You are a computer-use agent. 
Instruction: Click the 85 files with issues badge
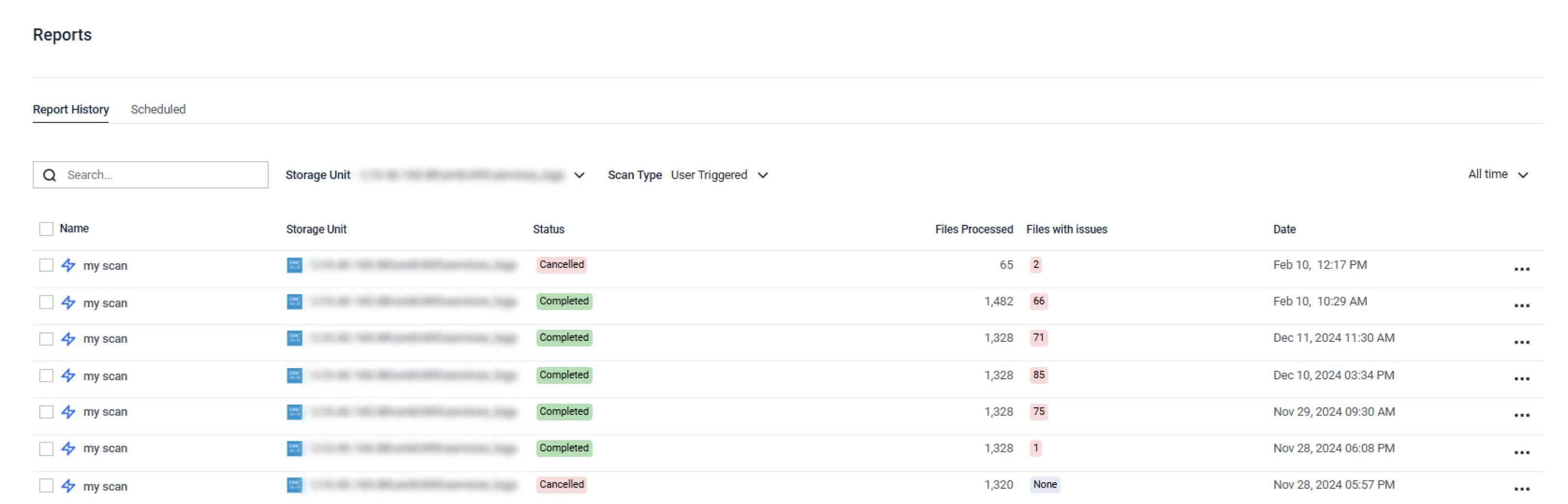pyautogui.click(x=1039, y=375)
